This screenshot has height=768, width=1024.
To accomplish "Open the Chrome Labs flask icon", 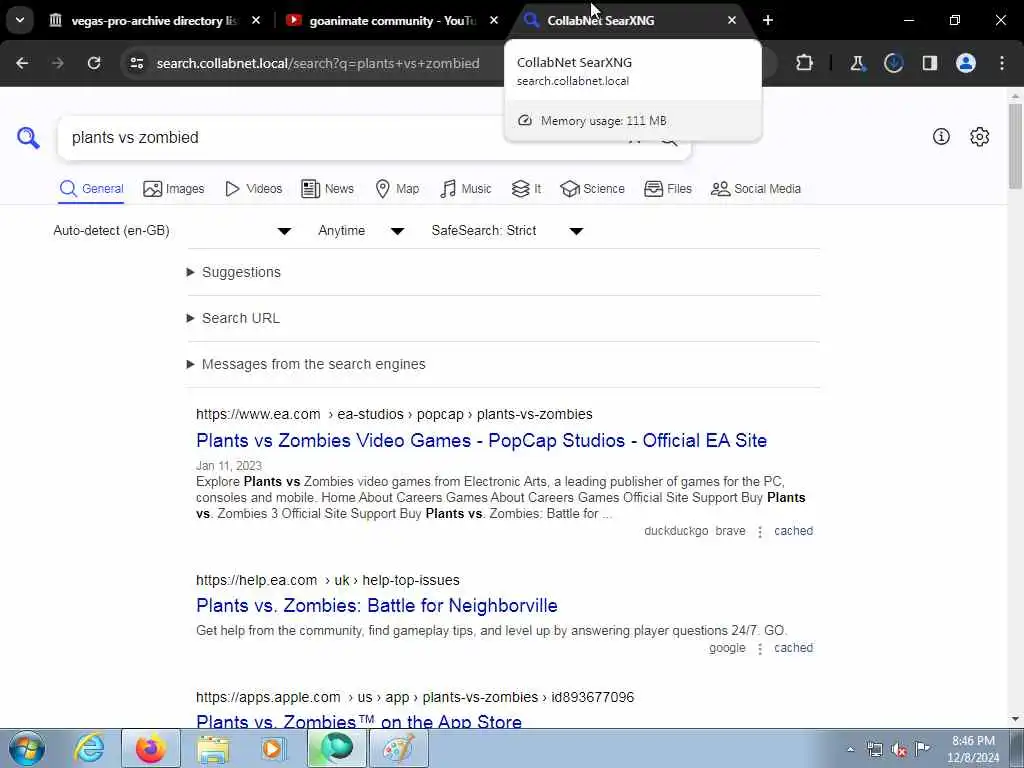I will 857,63.
